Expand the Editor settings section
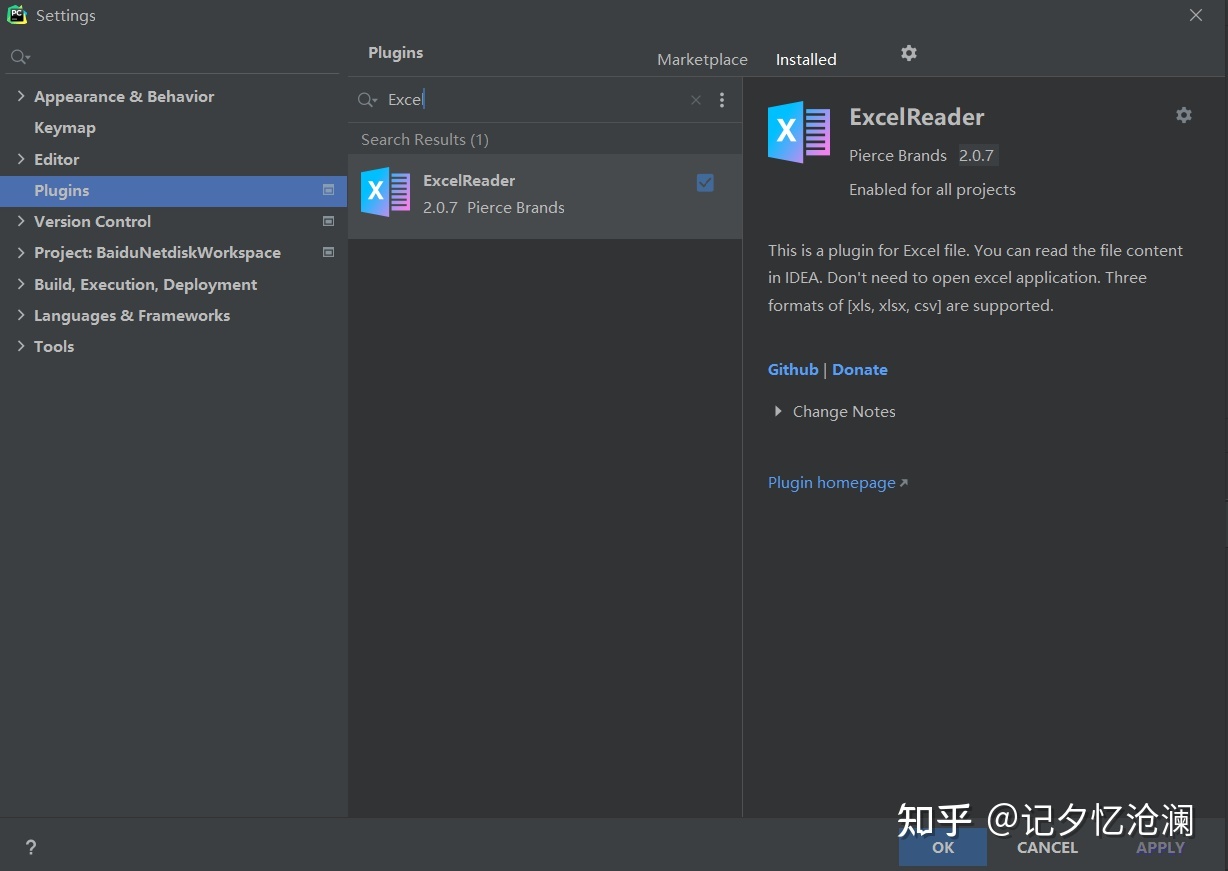The height and width of the screenshot is (871, 1228). pos(21,159)
